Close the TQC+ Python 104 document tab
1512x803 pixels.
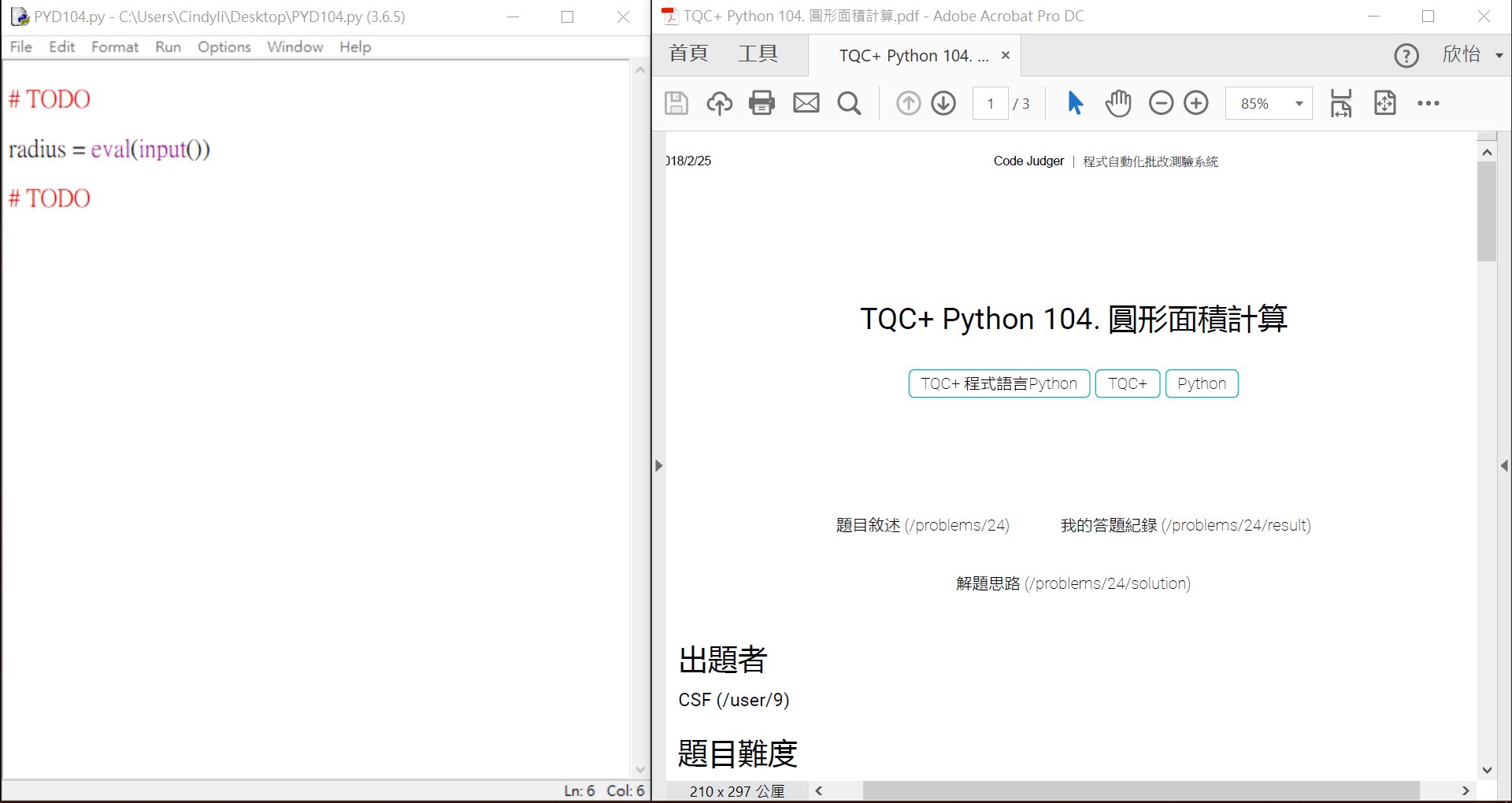pyautogui.click(x=1006, y=55)
